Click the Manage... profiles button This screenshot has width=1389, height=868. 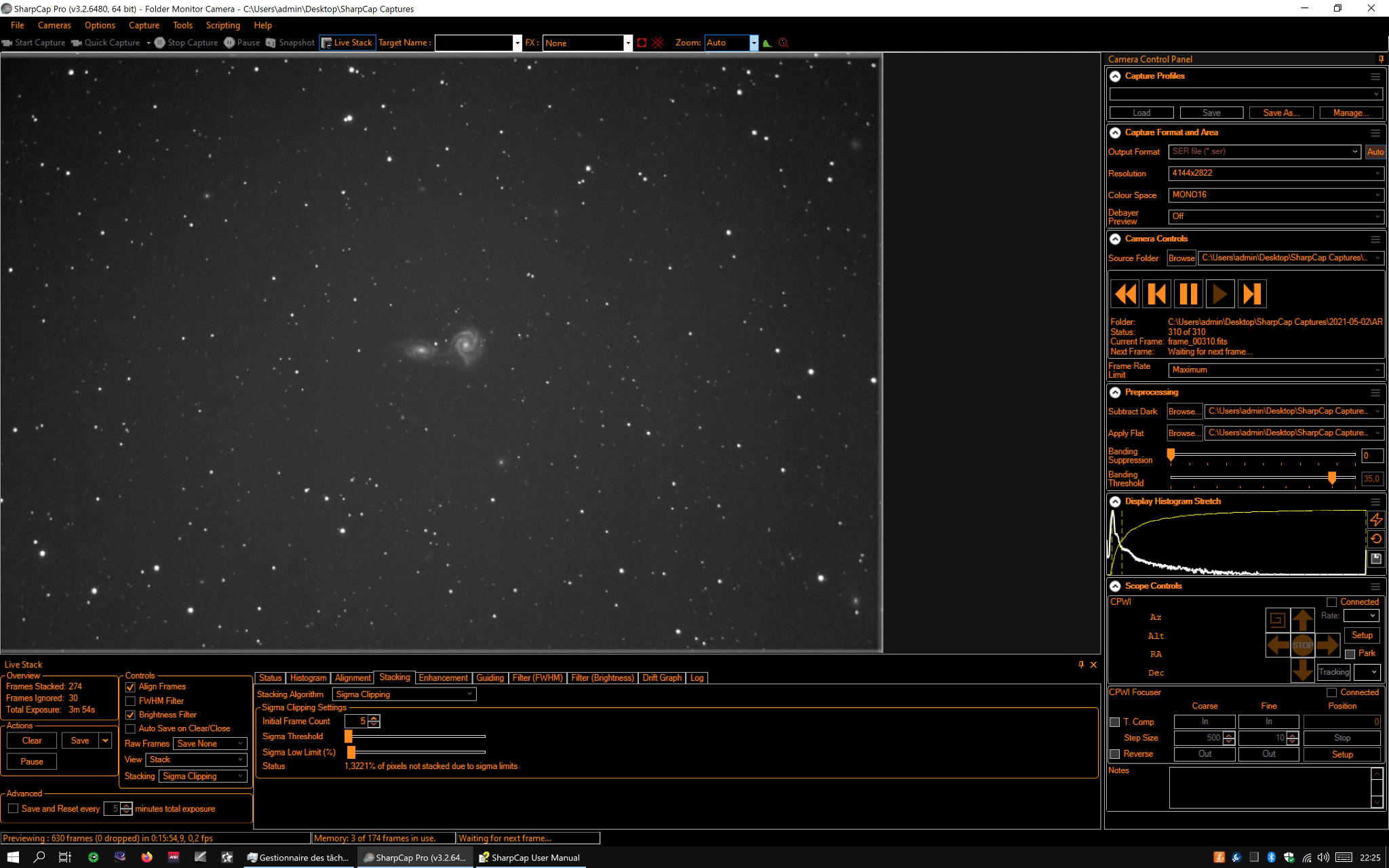click(x=1351, y=113)
